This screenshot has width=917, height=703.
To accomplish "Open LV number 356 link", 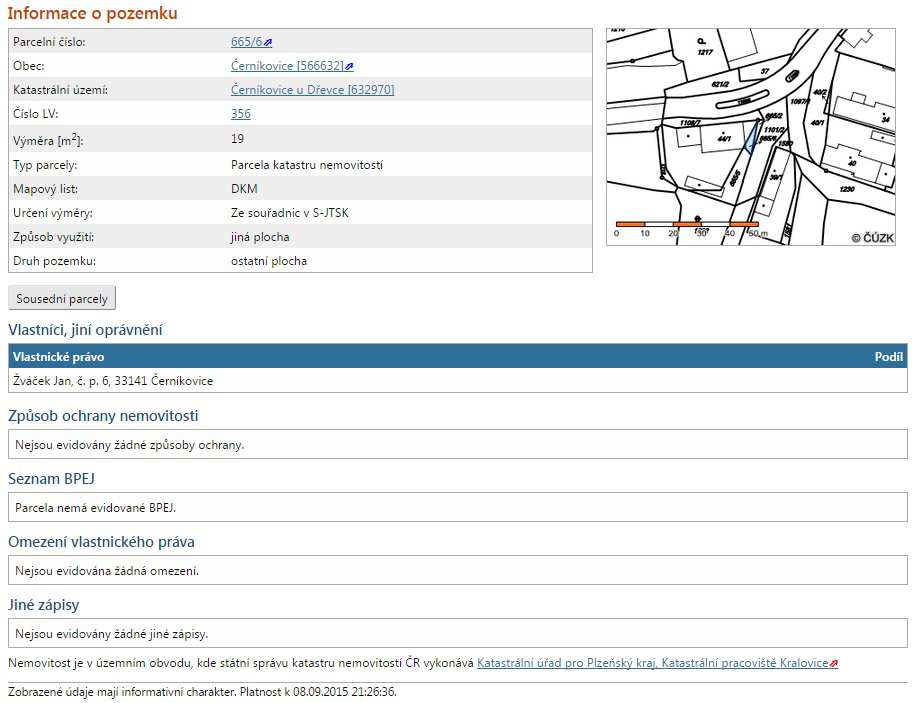I will pos(240,114).
